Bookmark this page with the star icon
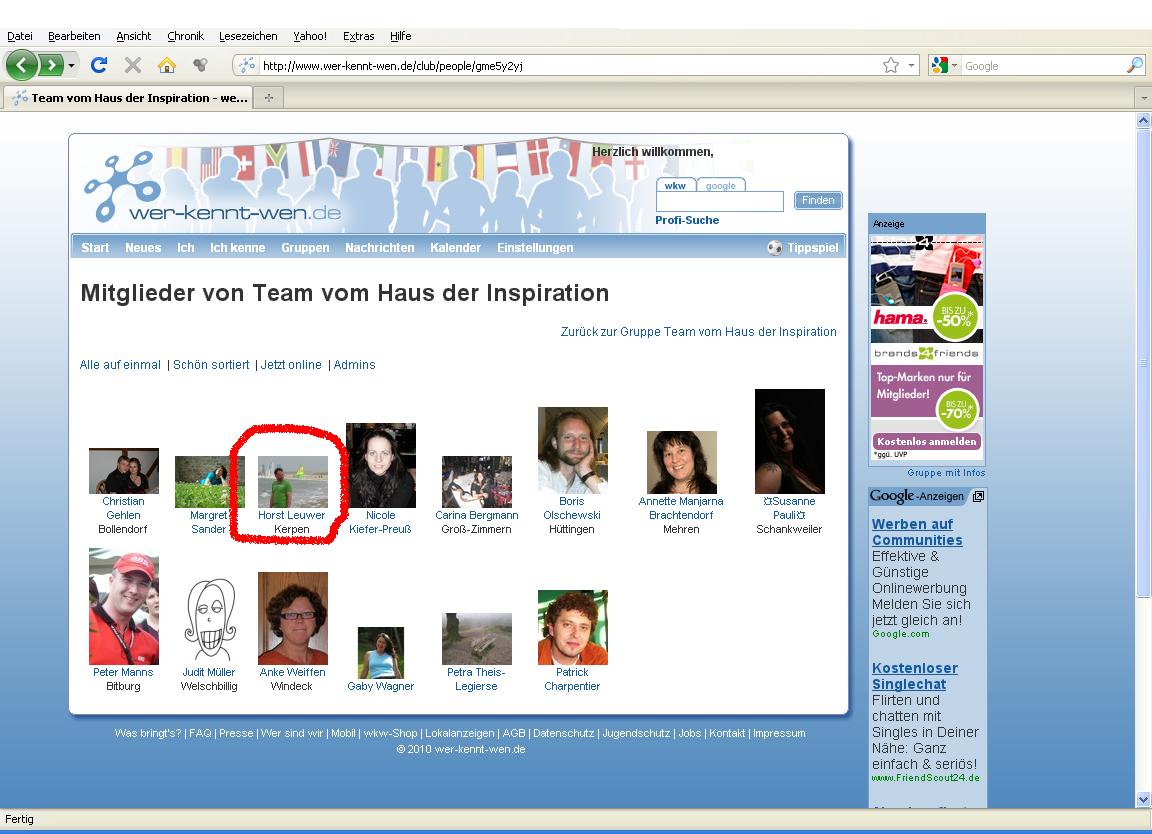This screenshot has width=1152, height=834. coord(890,66)
